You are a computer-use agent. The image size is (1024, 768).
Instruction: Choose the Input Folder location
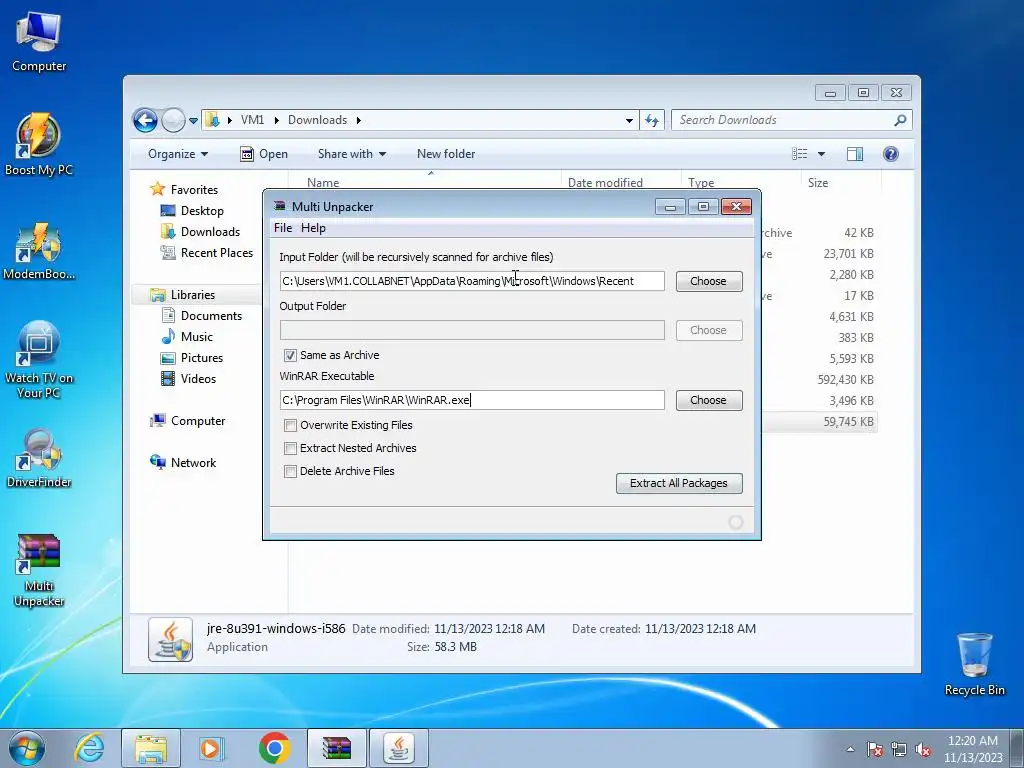[709, 281]
